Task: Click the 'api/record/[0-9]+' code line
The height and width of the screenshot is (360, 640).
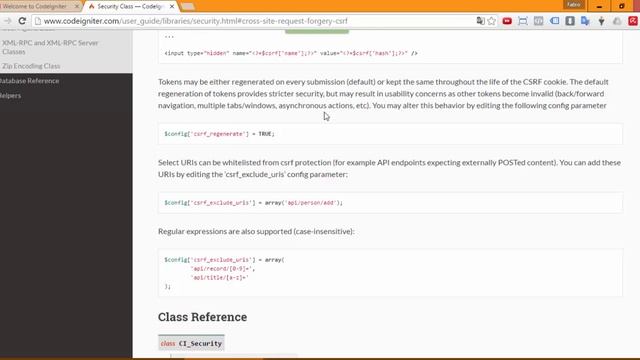Action: pyautogui.click(x=222, y=269)
